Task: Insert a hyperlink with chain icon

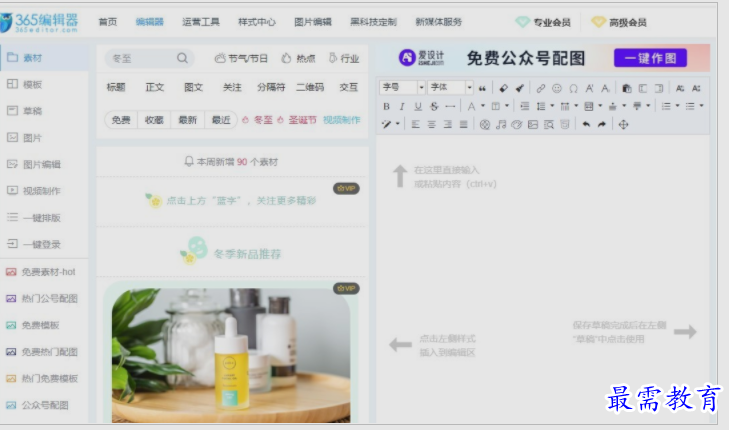Action: [x=540, y=88]
